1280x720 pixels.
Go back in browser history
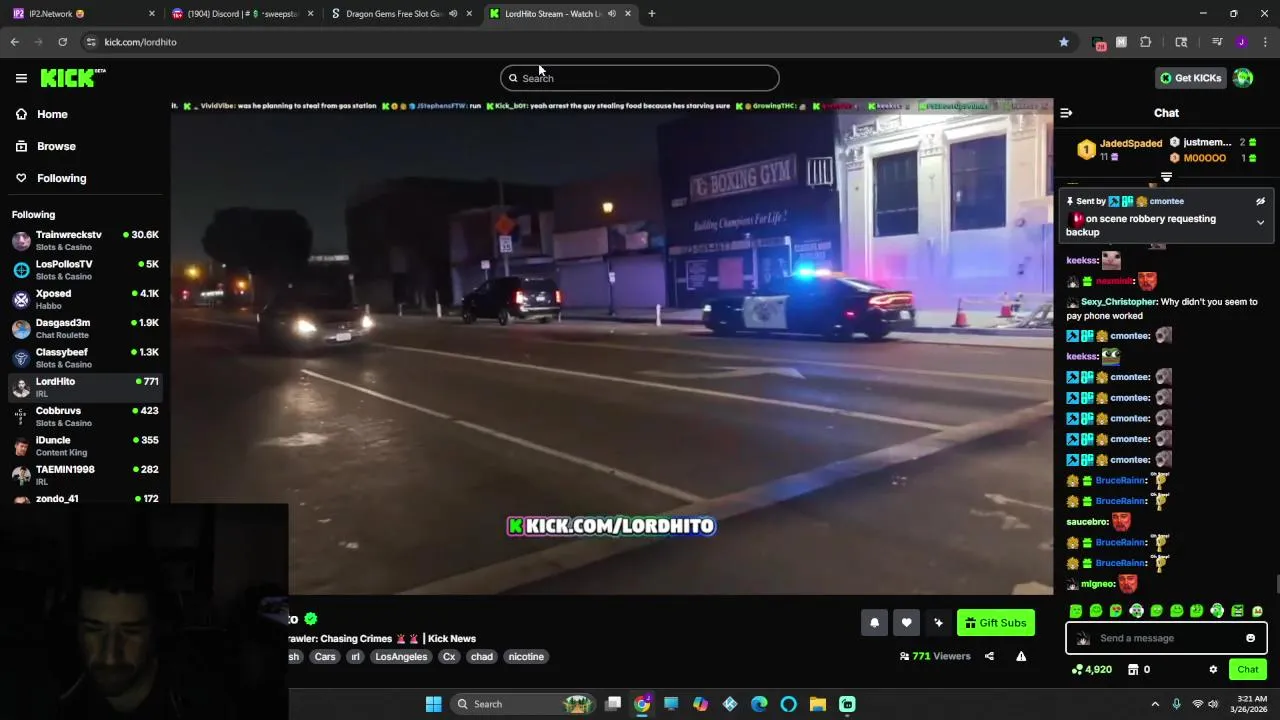click(14, 42)
